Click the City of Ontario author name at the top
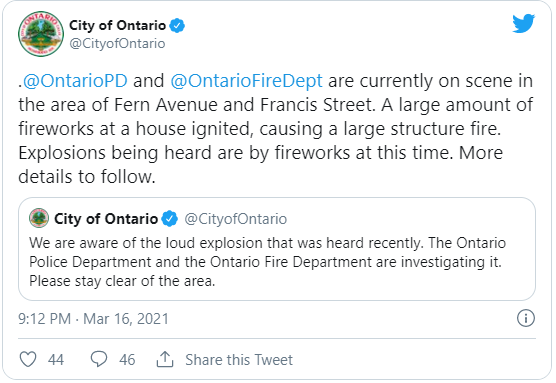The image size is (556, 383). tap(117, 26)
